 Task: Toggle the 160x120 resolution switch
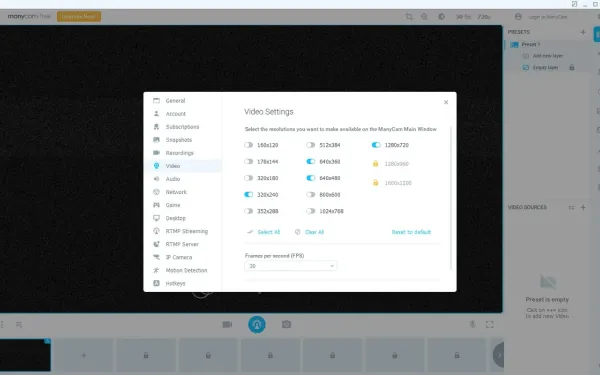tap(249, 145)
